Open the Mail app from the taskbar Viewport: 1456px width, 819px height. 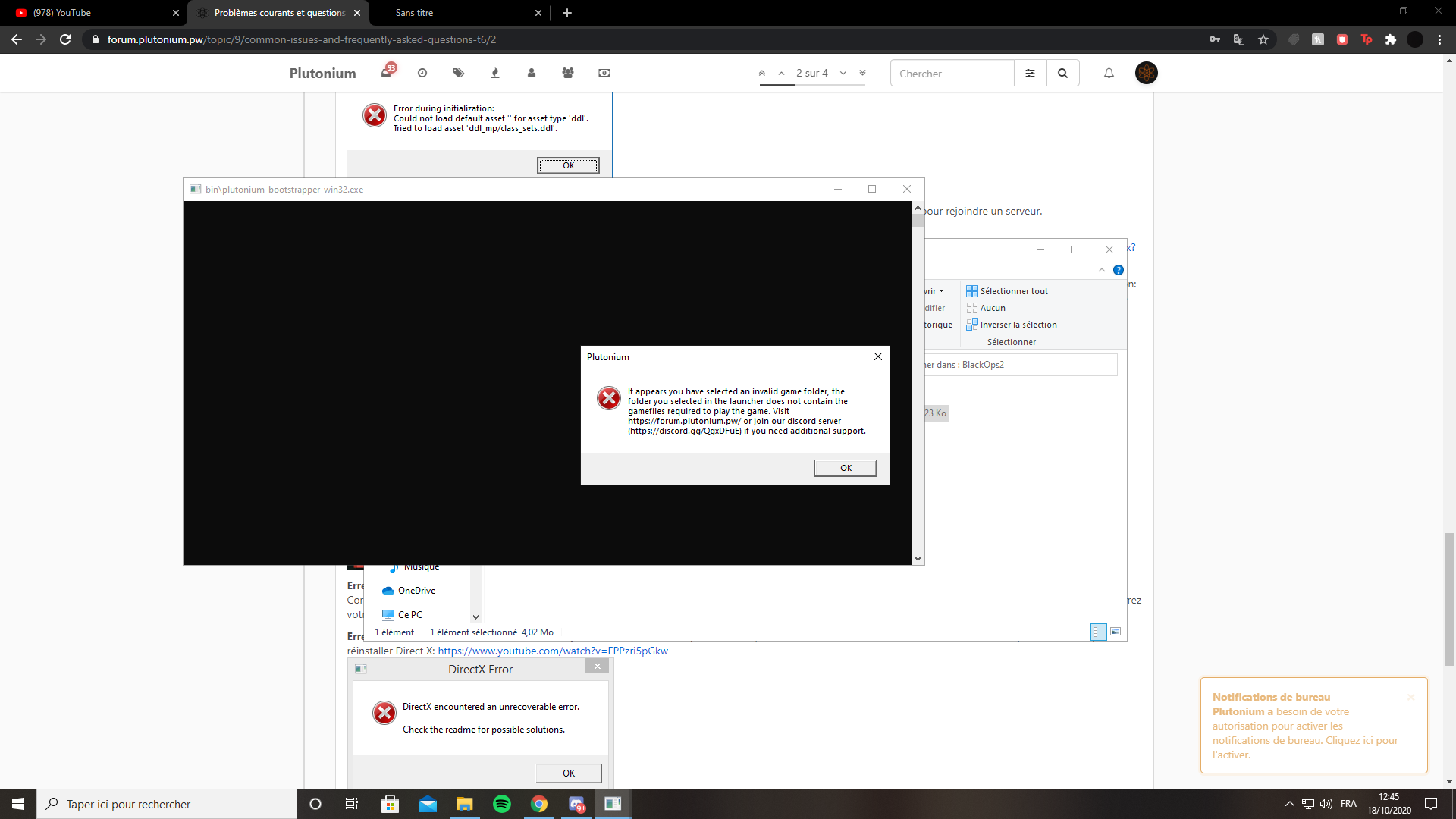[x=428, y=804]
